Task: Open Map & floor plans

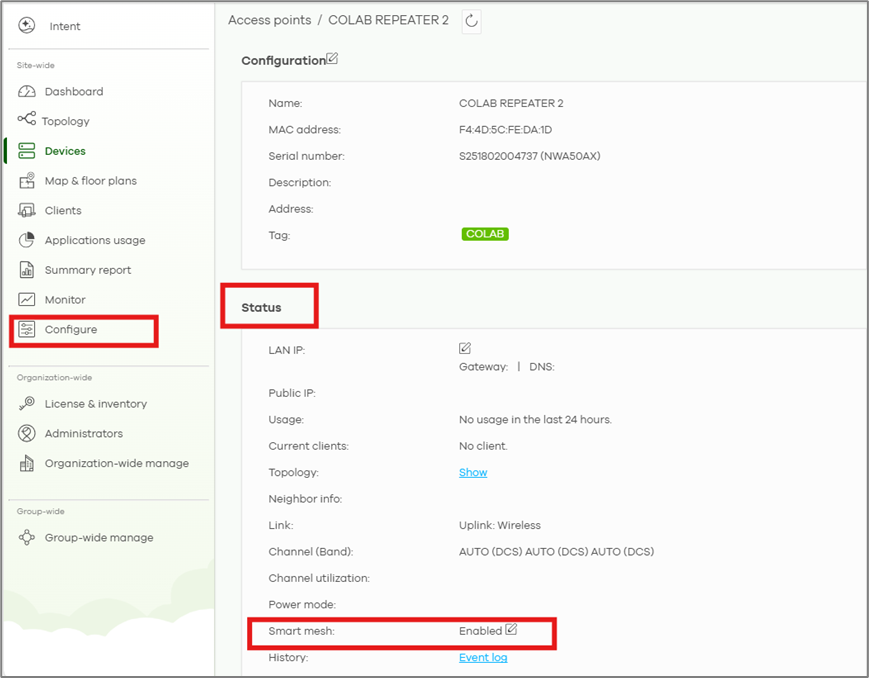Action: 91,181
